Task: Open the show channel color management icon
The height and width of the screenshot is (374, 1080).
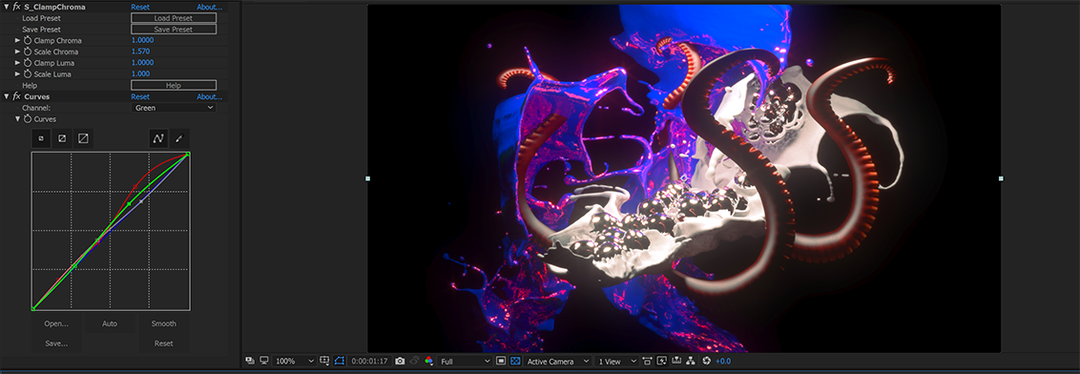Action: pos(429,360)
